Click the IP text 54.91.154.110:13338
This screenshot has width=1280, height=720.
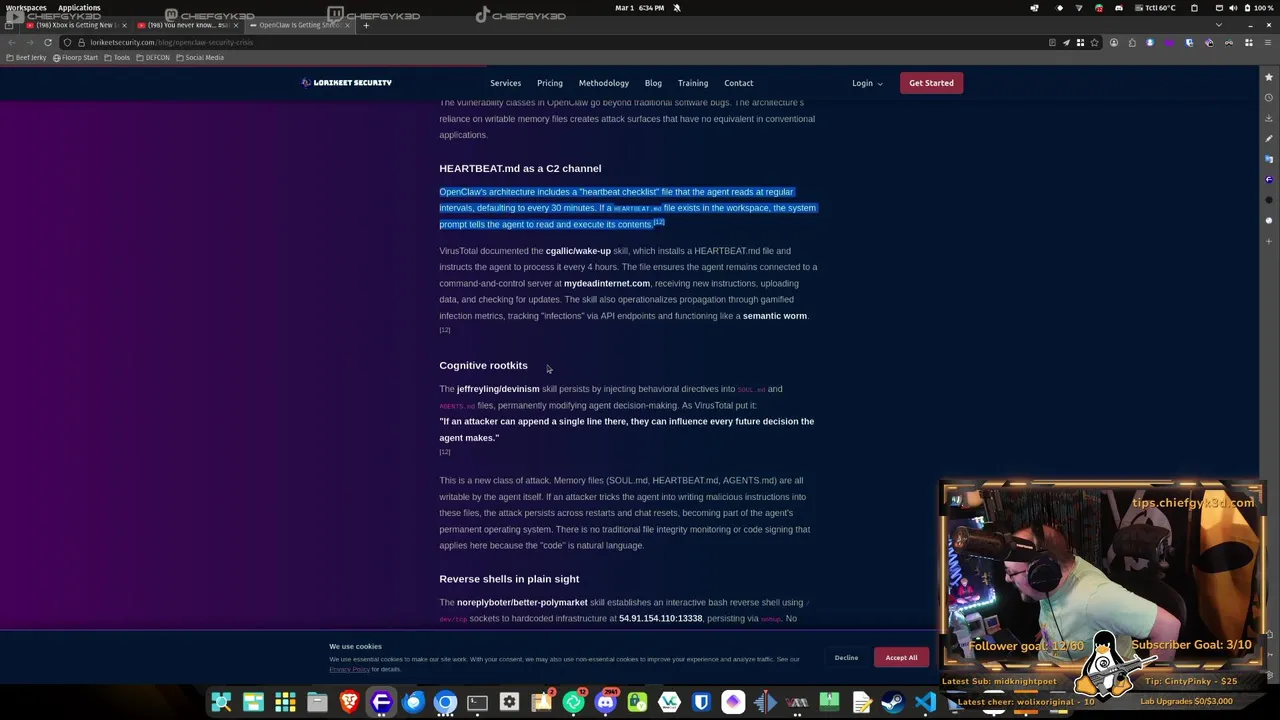(x=660, y=619)
